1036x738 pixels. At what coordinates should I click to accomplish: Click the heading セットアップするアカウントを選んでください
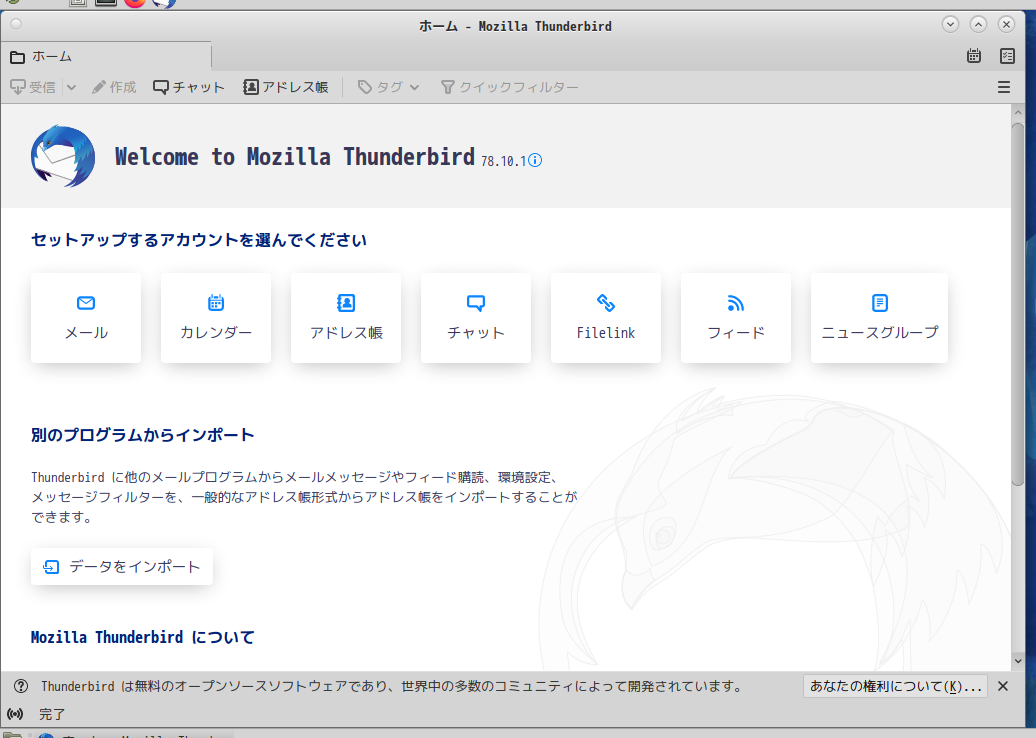pos(199,240)
